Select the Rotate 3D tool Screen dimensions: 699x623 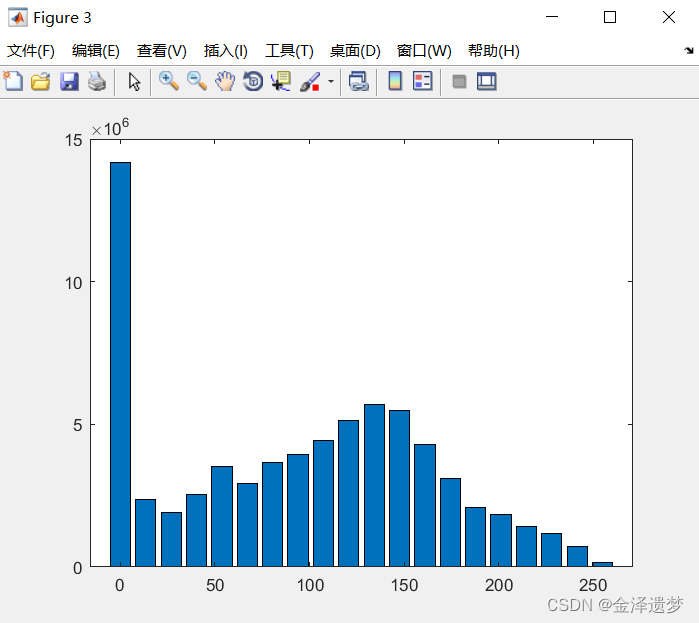(x=253, y=81)
